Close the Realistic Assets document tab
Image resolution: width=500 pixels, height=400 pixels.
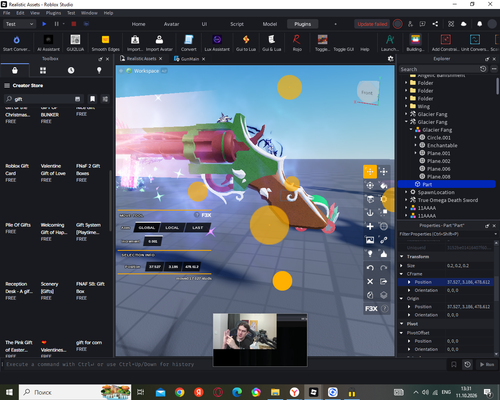click(160, 59)
